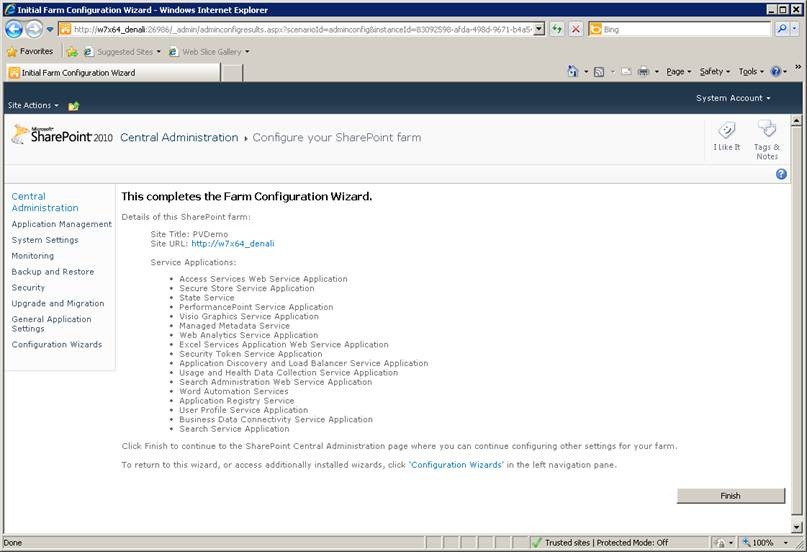Open Configuration Wizards in sidebar
Screen dimensions: 807x552
[x=57, y=345]
